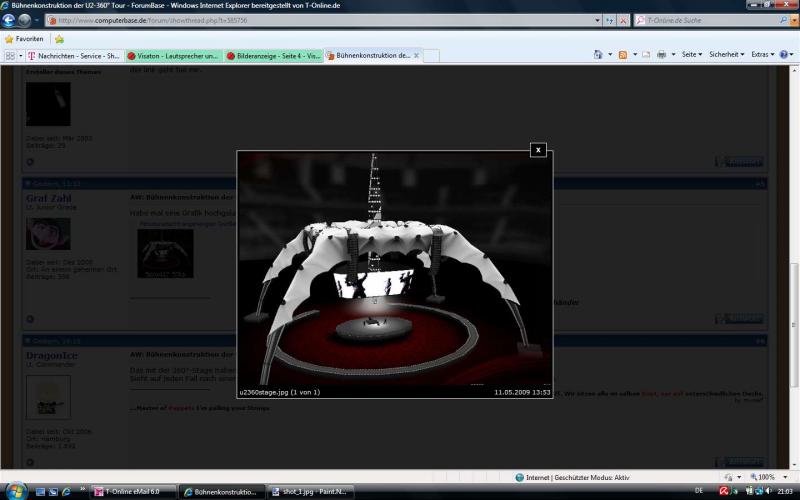
Task: Click the RSS feeds icon
Action: [623, 55]
